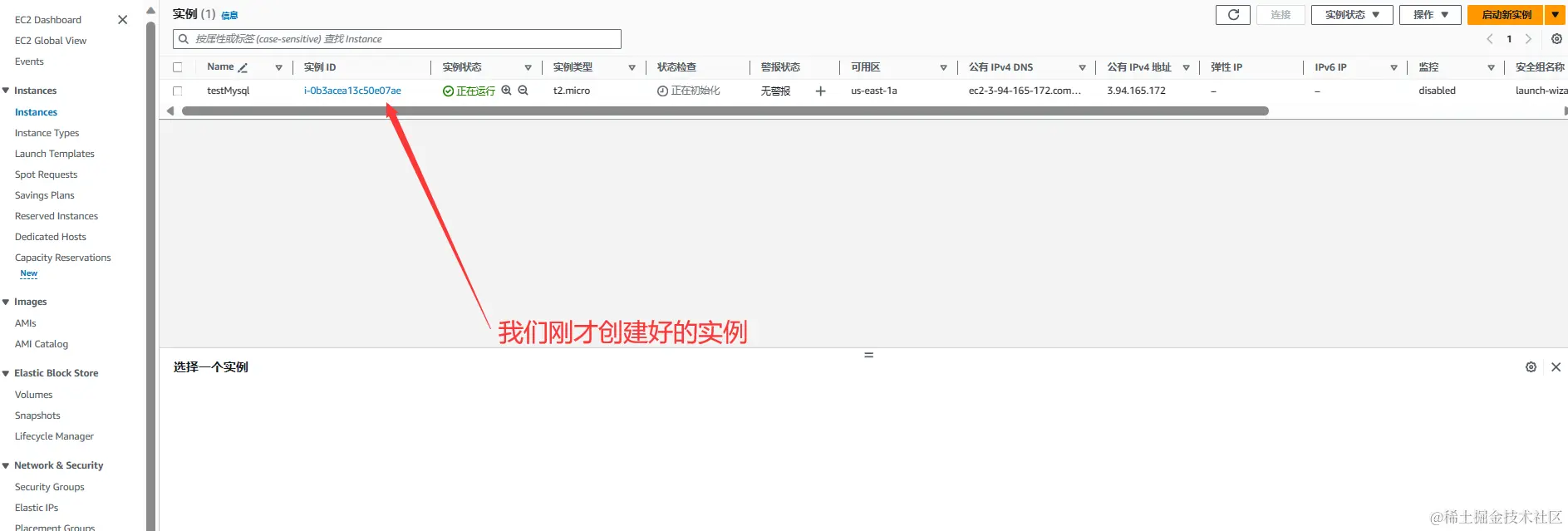The width and height of the screenshot is (1568, 531).
Task: Open Launch Templates
Action: coord(55,154)
